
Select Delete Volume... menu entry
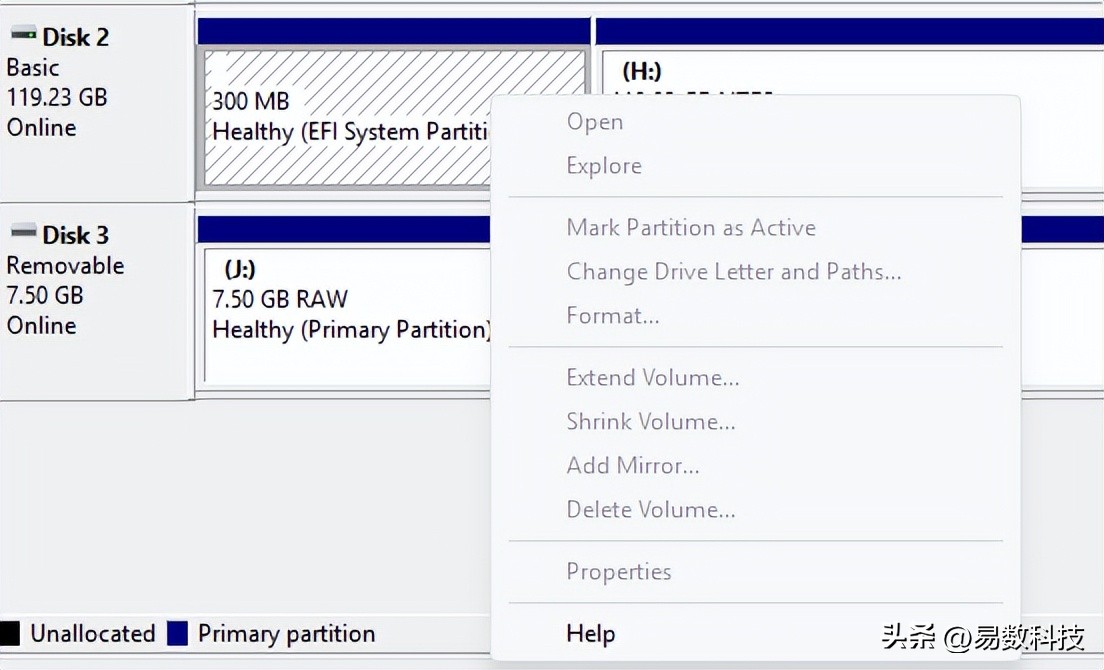tap(651, 510)
